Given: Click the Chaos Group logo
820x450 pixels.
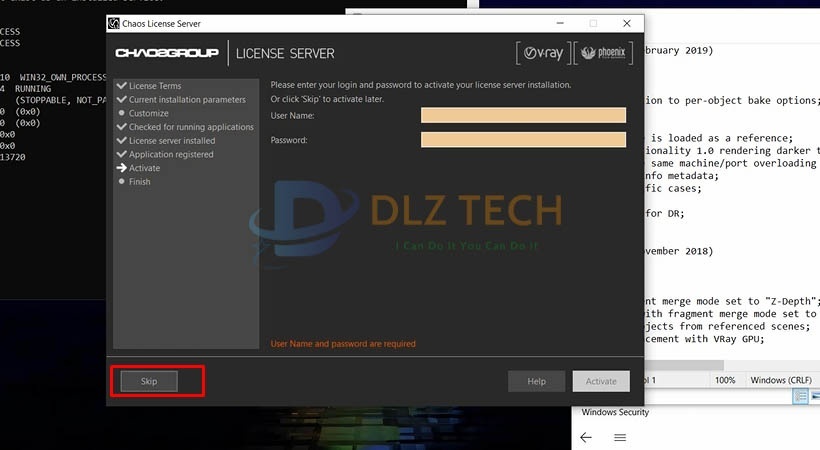Looking at the screenshot, I should [167, 53].
